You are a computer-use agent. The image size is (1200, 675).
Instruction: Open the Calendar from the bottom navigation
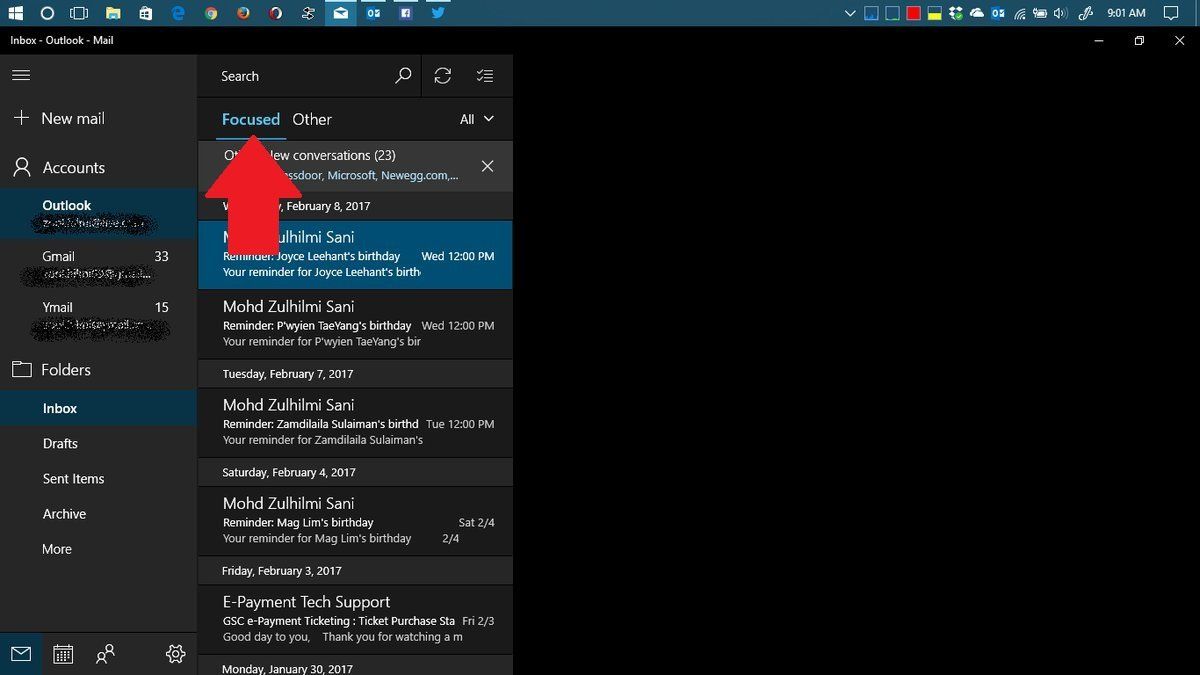click(63, 653)
